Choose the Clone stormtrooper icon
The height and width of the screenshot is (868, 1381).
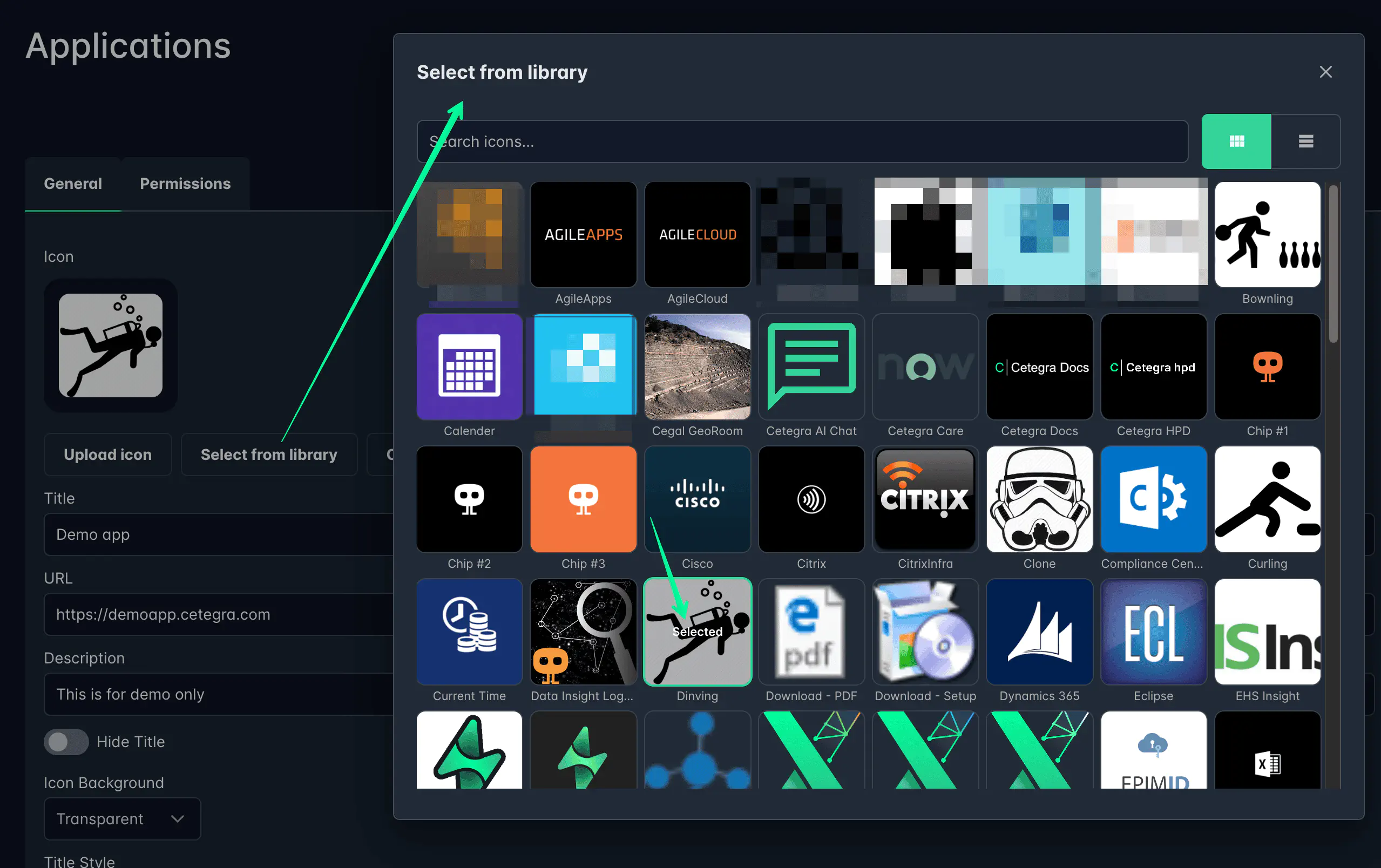(1039, 499)
